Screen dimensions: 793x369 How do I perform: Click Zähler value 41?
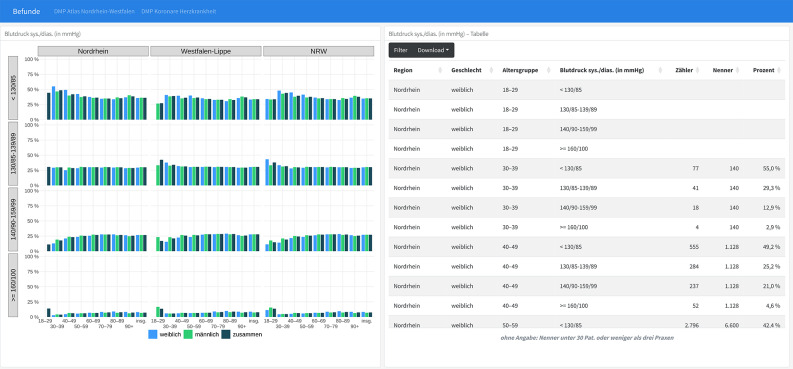coord(695,188)
